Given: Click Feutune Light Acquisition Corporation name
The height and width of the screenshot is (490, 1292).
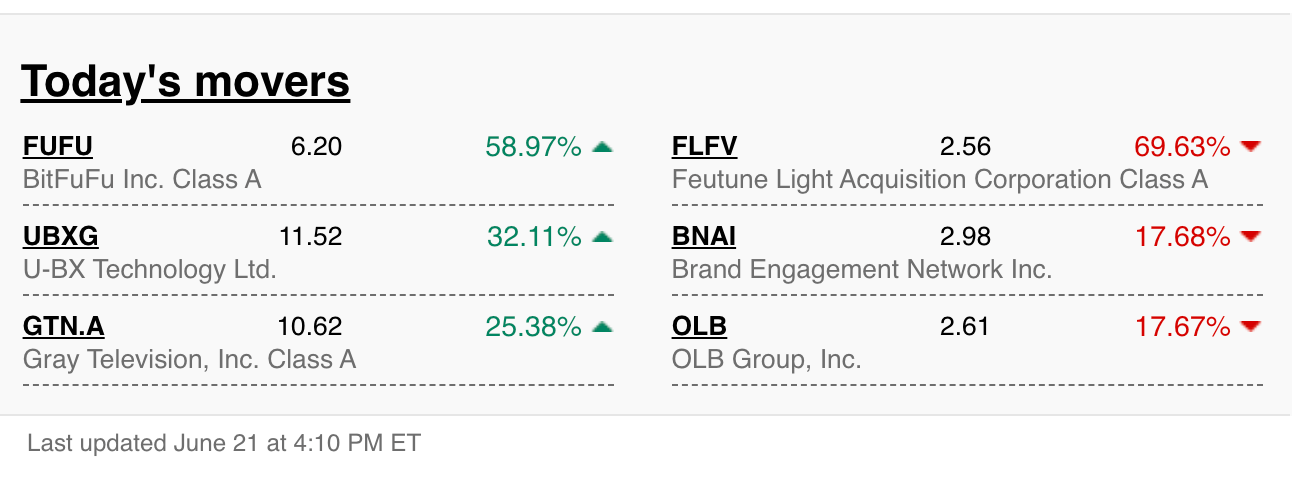Looking at the screenshot, I should [x=940, y=180].
